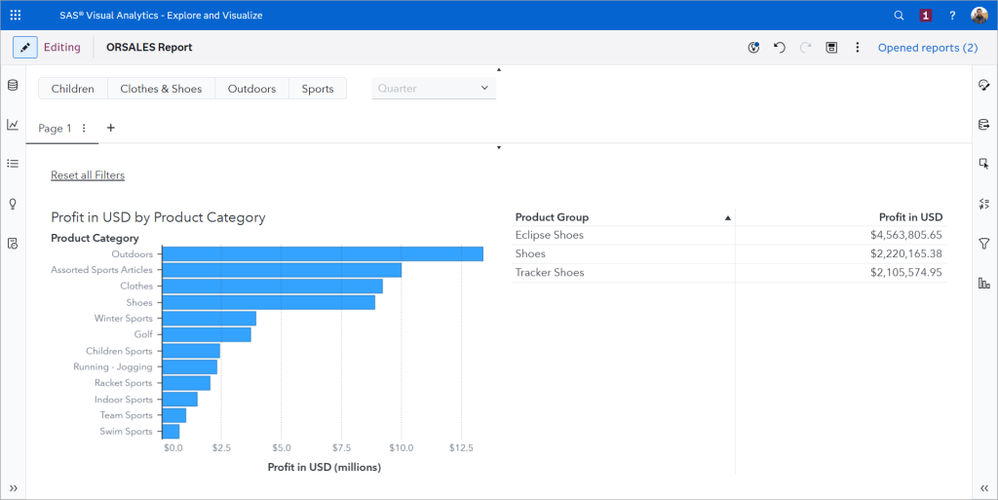Select the Page 1 tab
This screenshot has height=500, width=998.
54,128
